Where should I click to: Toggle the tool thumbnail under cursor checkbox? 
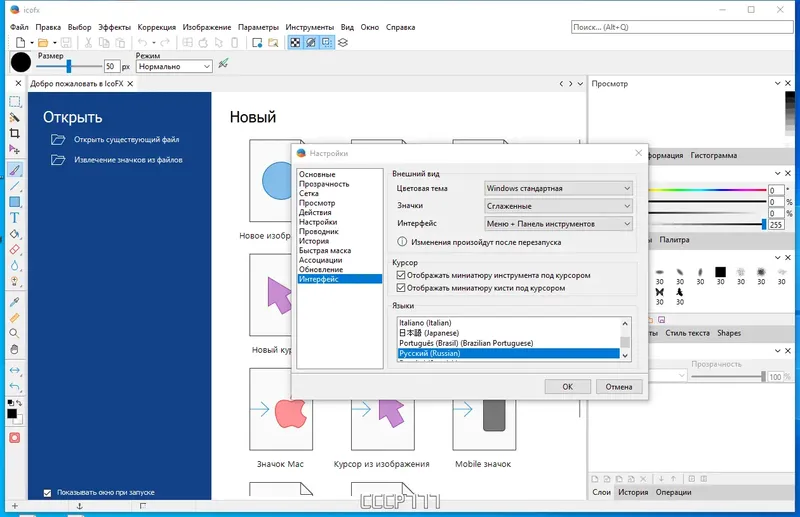tap(401, 275)
